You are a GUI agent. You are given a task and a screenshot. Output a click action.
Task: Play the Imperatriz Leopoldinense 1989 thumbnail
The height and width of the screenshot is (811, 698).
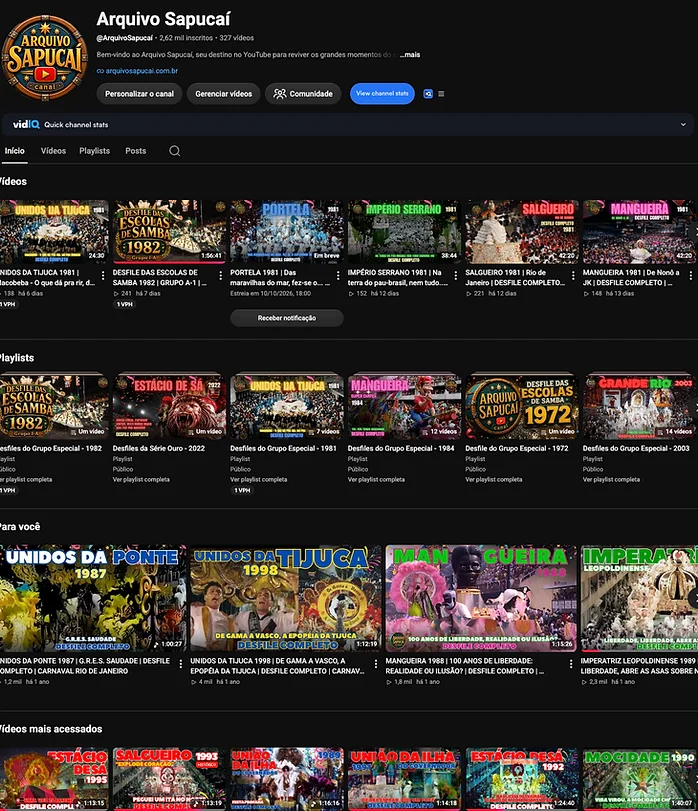point(639,598)
